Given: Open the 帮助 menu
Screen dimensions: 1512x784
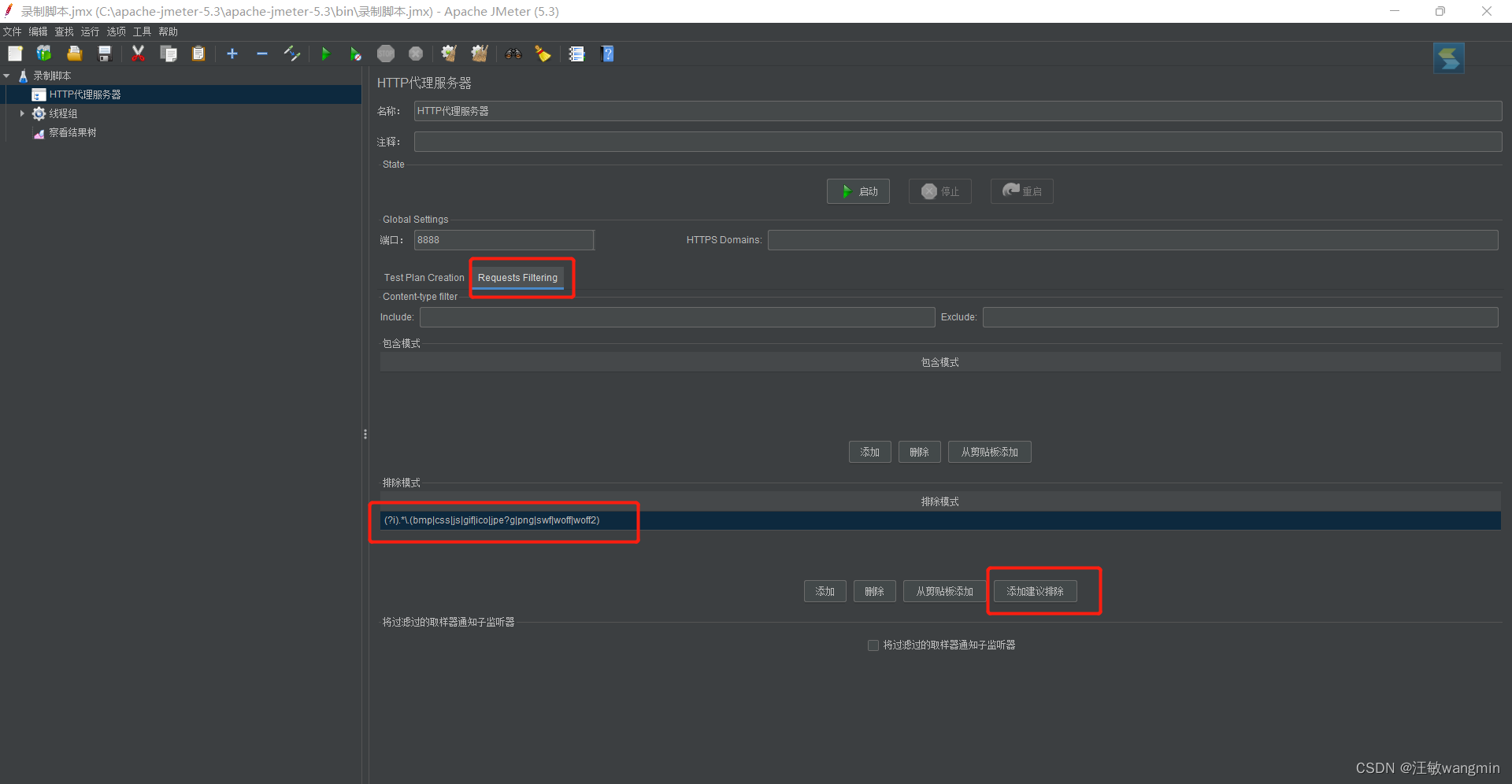Looking at the screenshot, I should [x=168, y=31].
